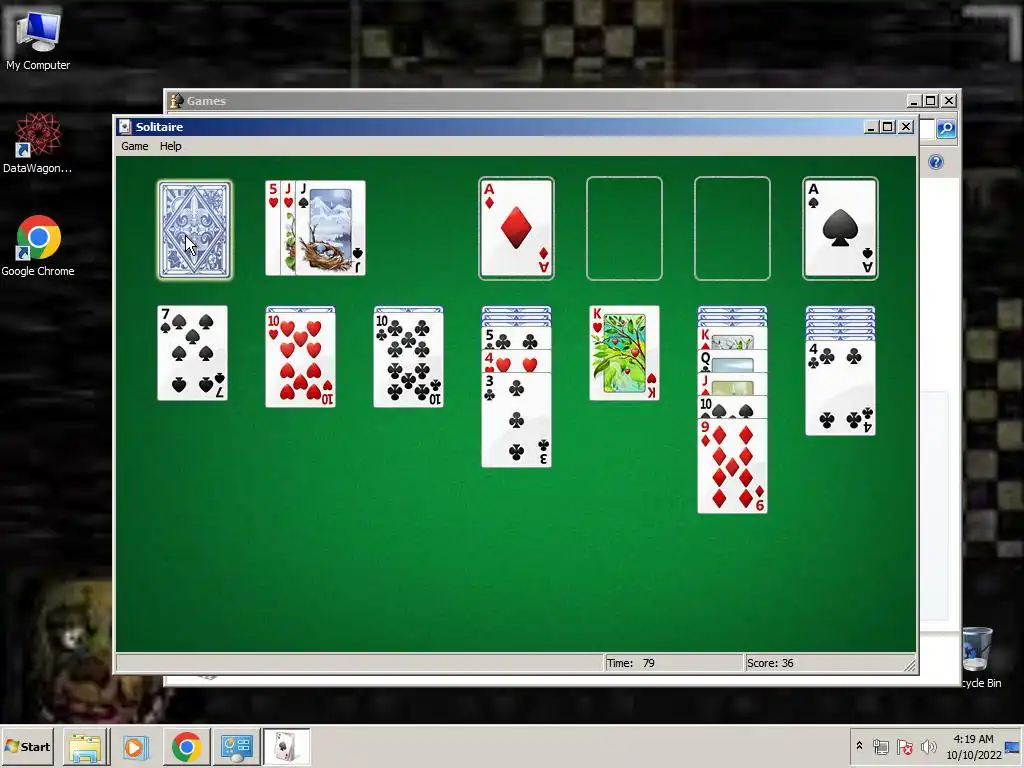Open My Computer desktop icon
This screenshot has width=1024, height=768.
coord(38,40)
